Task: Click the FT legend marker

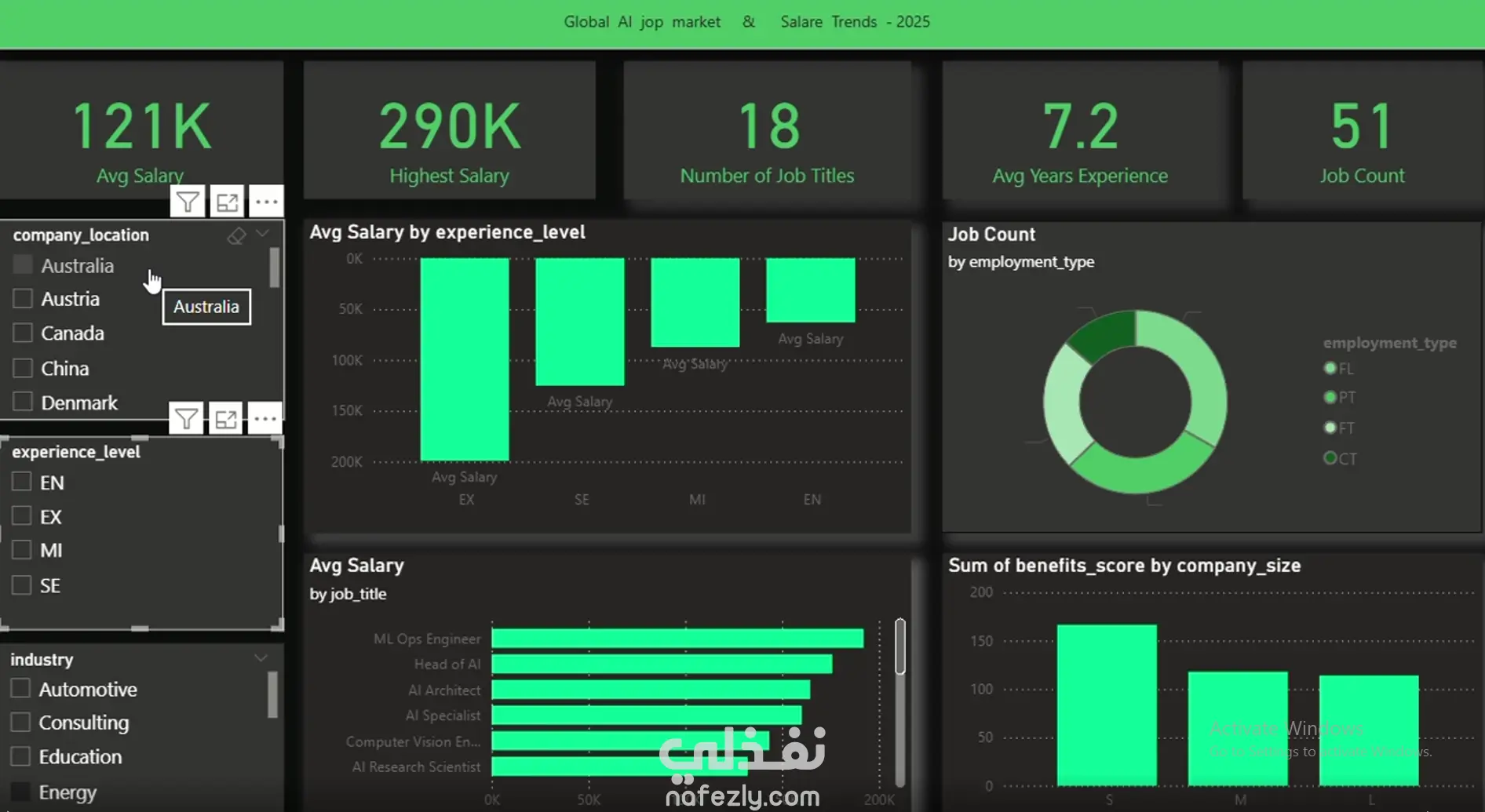Action: pyautogui.click(x=1330, y=428)
